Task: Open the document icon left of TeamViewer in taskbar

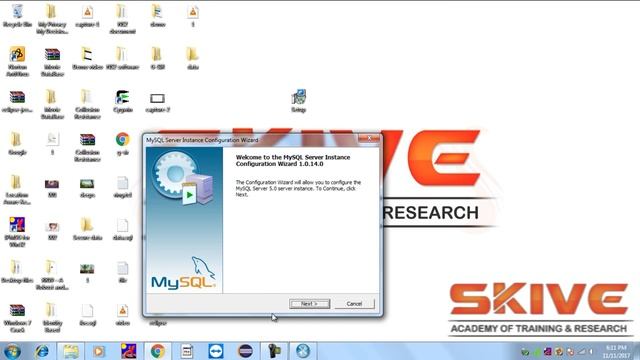Action: coord(187,351)
